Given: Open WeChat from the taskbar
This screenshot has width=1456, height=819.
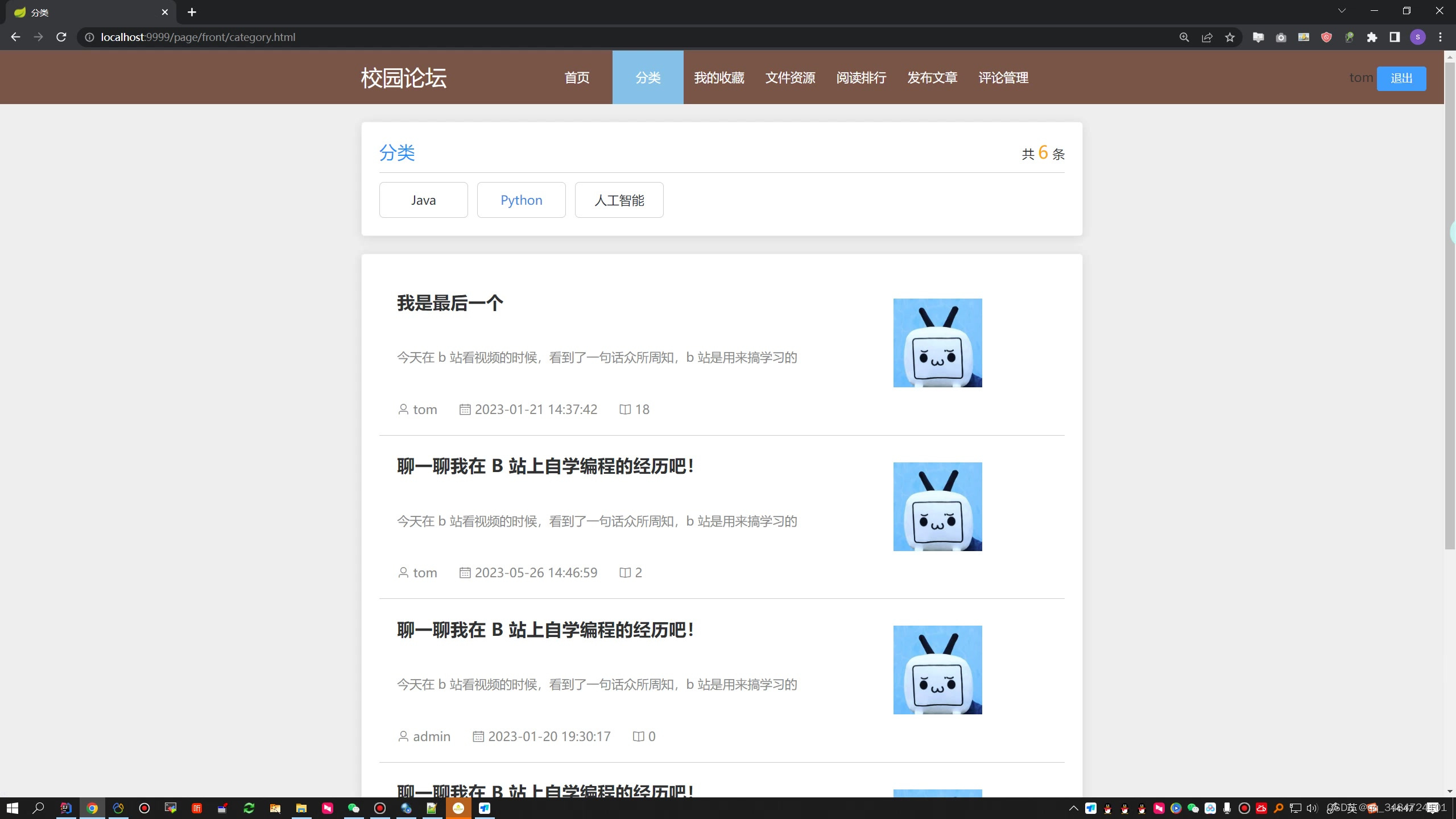Looking at the screenshot, I should pyautogui.click(x=354, y=808).
